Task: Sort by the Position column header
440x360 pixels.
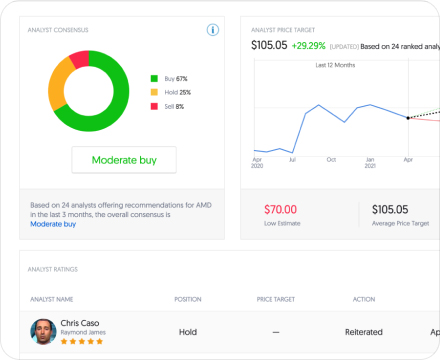Action: pyautogui.click(x=188, y=299)
